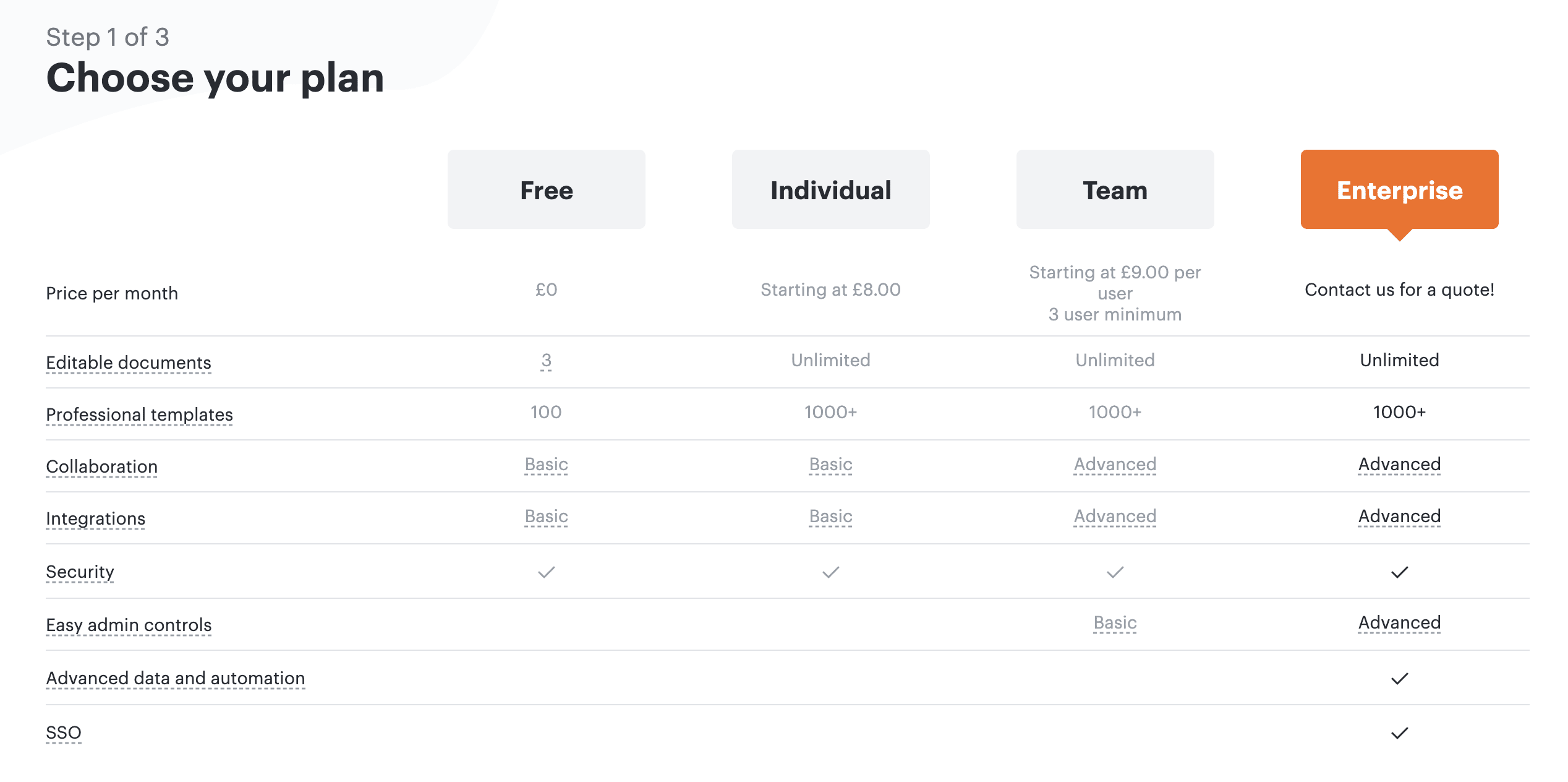Choose the Team plan
1568x782 pixels.
[1115, 189]
